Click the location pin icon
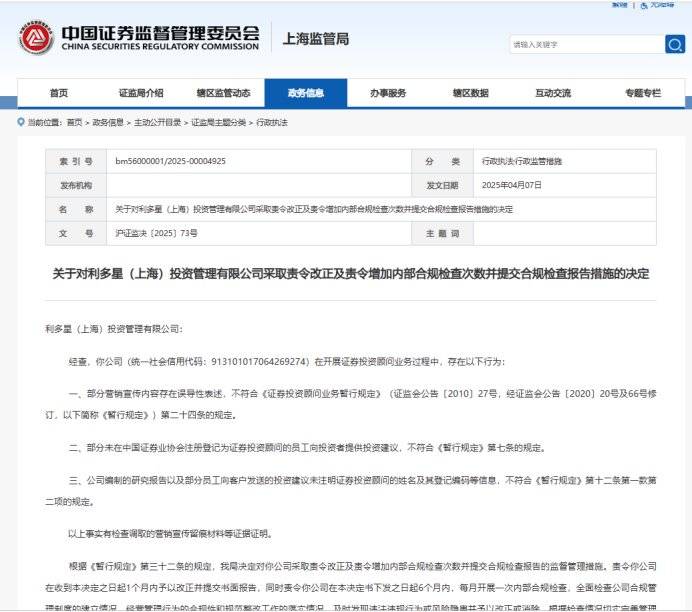This screenshot has width=692, height=612. coord(21,122)
